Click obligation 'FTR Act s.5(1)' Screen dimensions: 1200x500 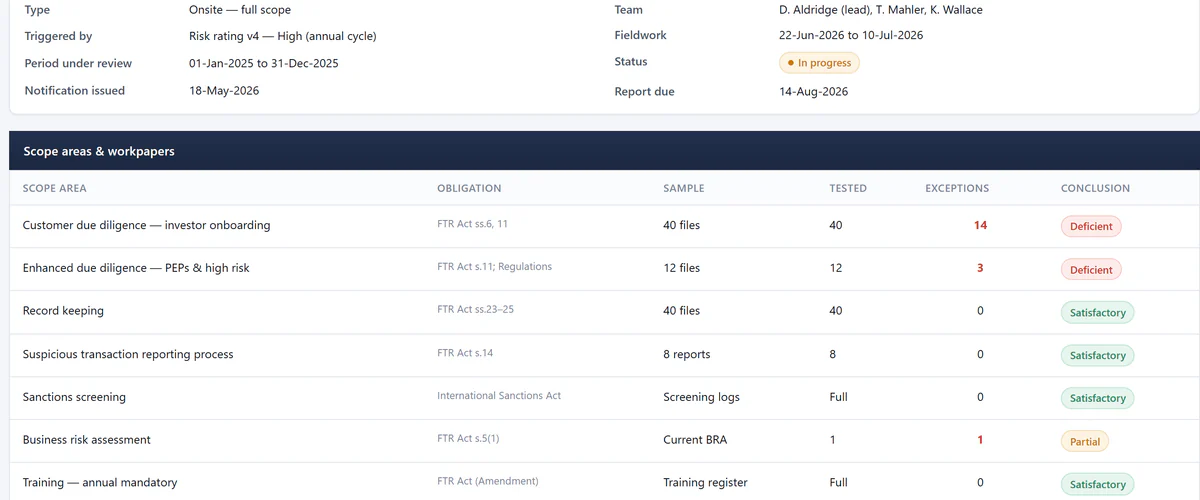tap(468, 439)
